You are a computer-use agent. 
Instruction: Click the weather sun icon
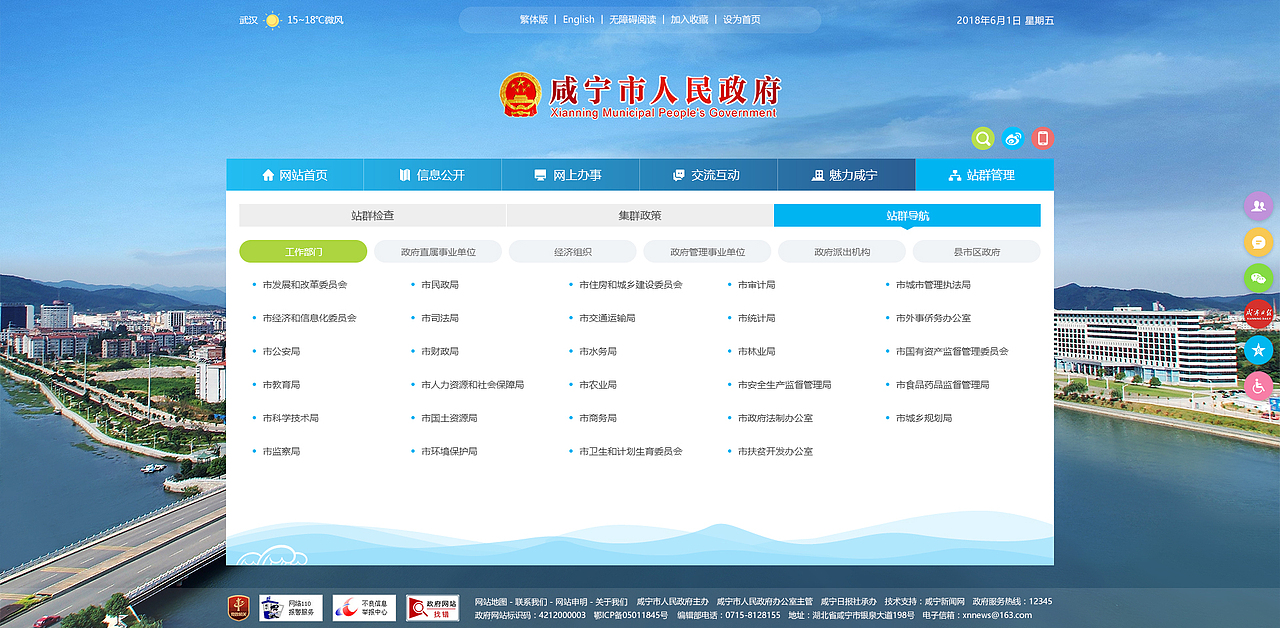tap(273, 20)
